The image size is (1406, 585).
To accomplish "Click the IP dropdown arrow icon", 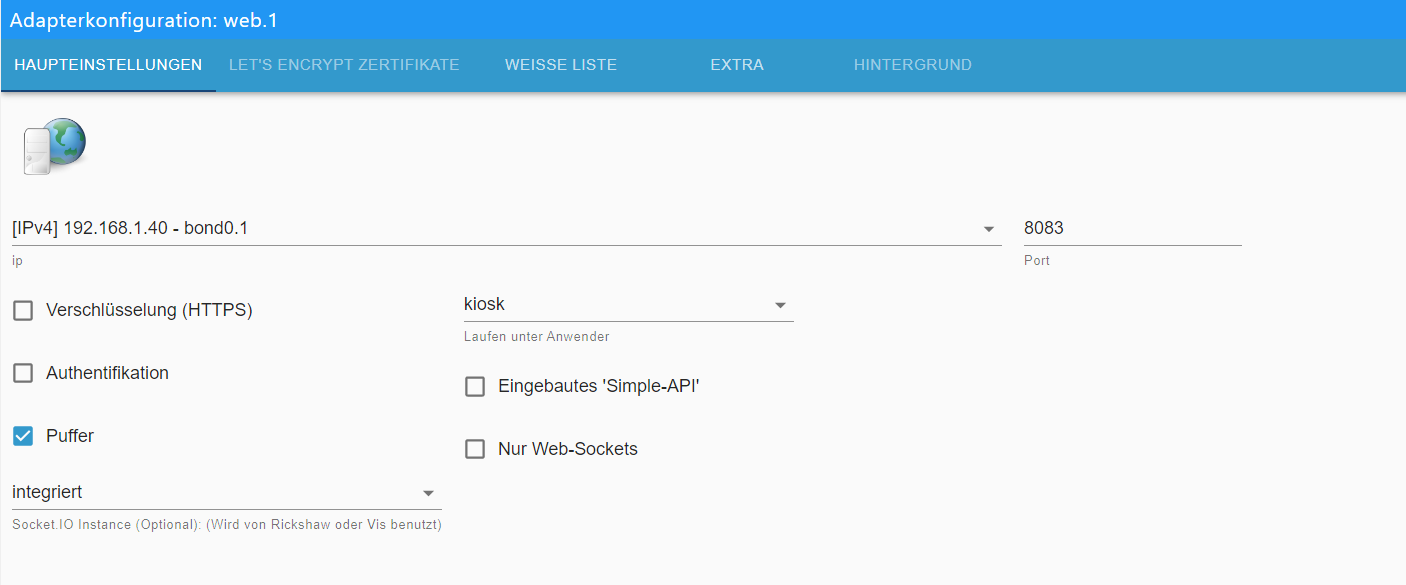I will point(989,229).
